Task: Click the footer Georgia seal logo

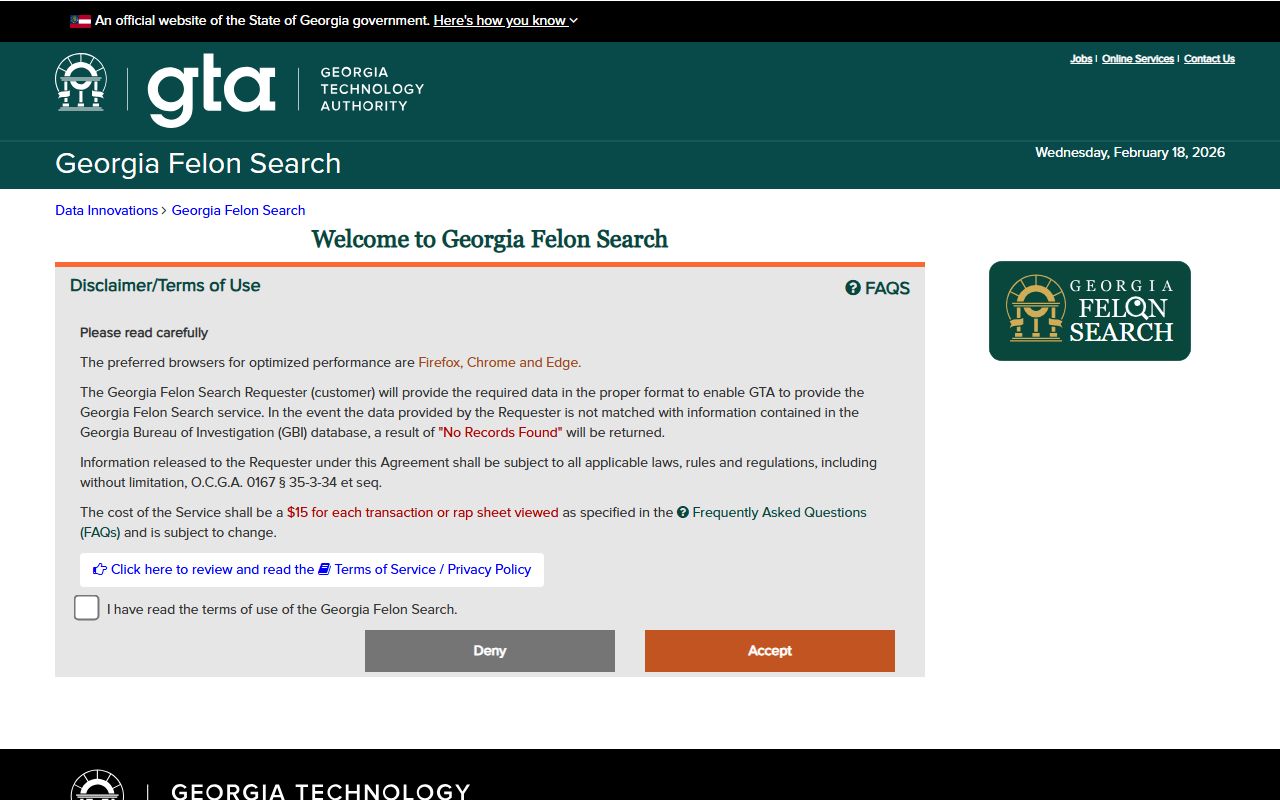Action: coord(98,785)
